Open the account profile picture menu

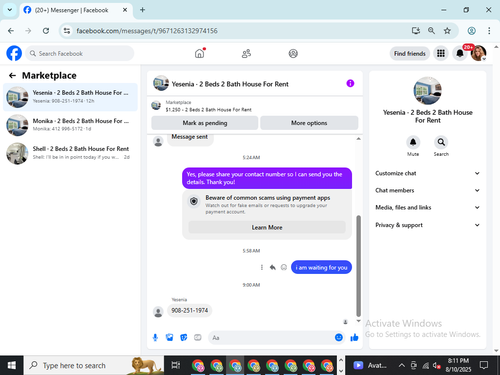(x=478, y=53)
